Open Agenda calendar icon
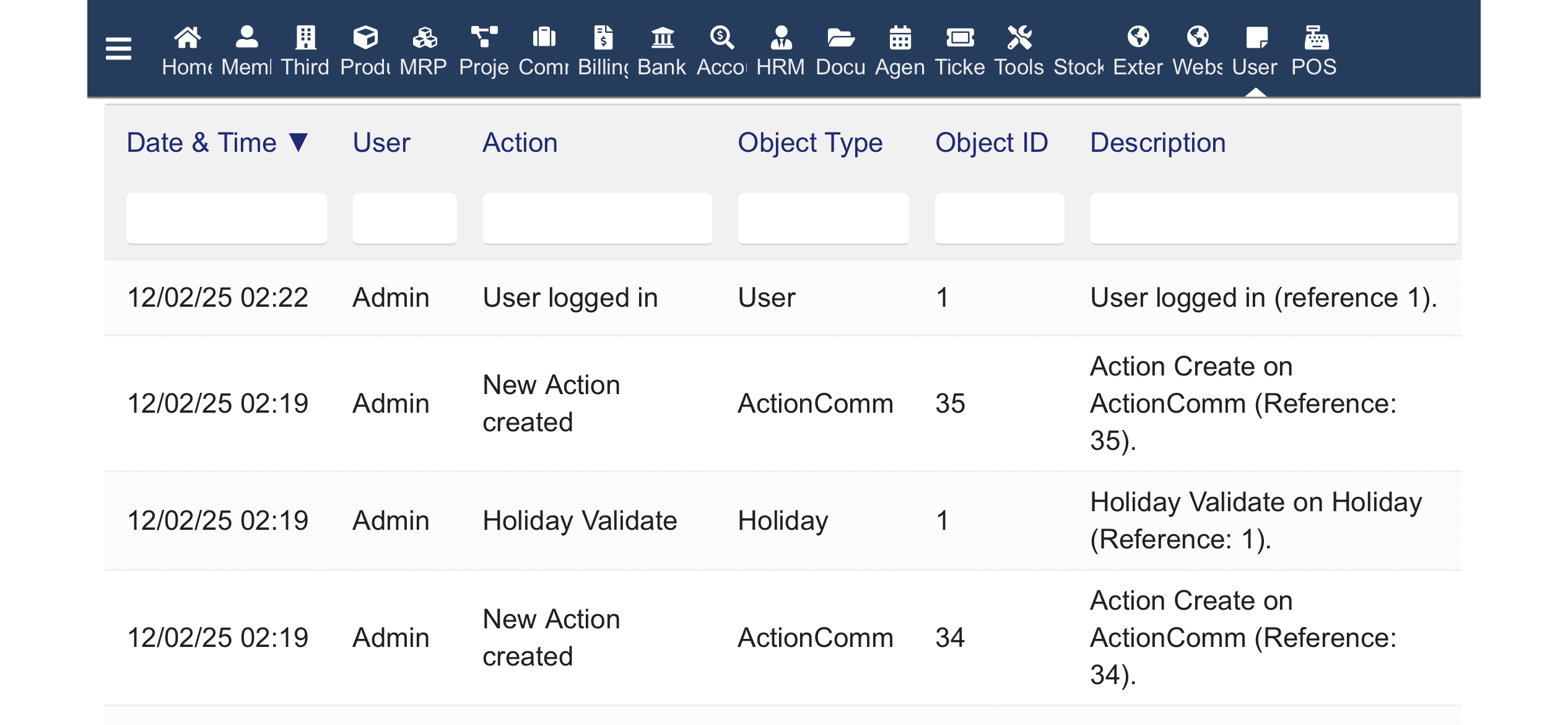 [x=900, y=38]
